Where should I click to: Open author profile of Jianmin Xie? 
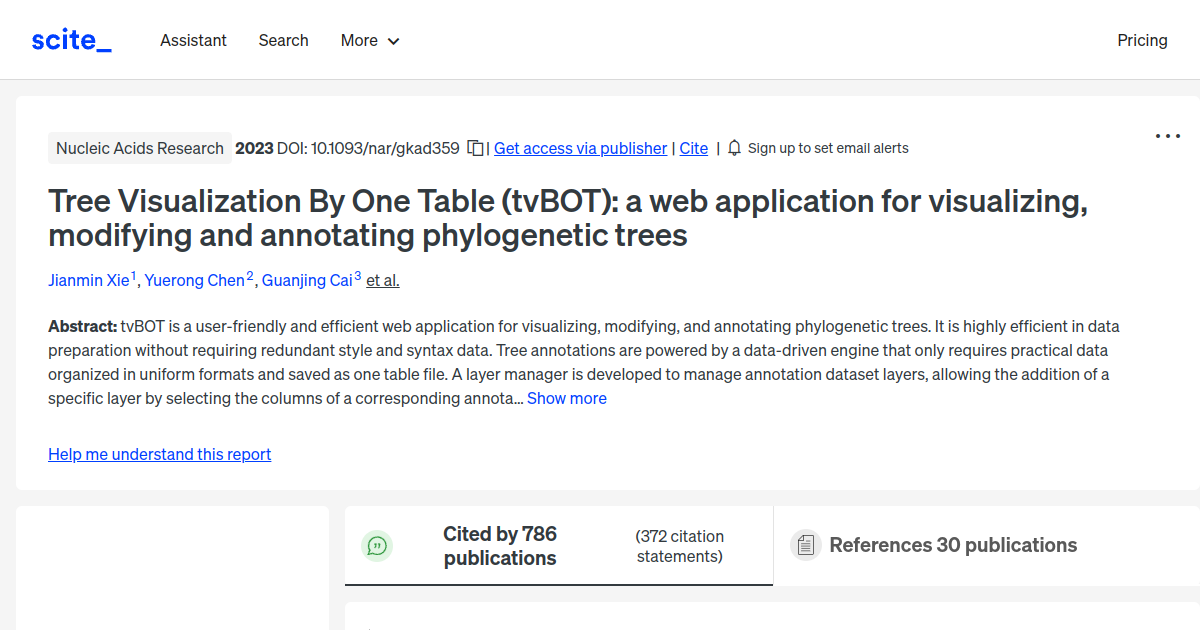coord(89,280)
